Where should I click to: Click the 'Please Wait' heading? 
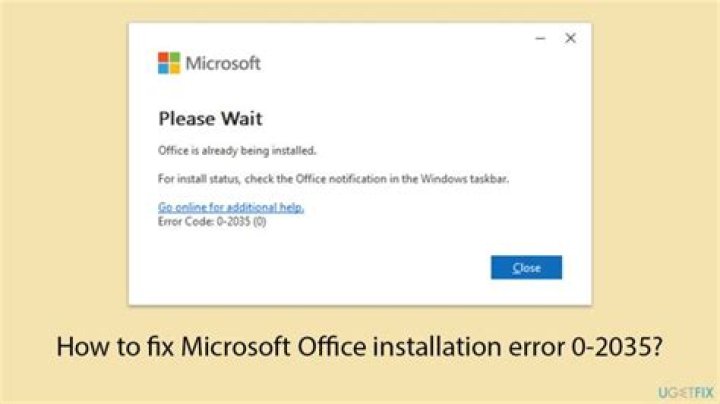tap(210, 119)
